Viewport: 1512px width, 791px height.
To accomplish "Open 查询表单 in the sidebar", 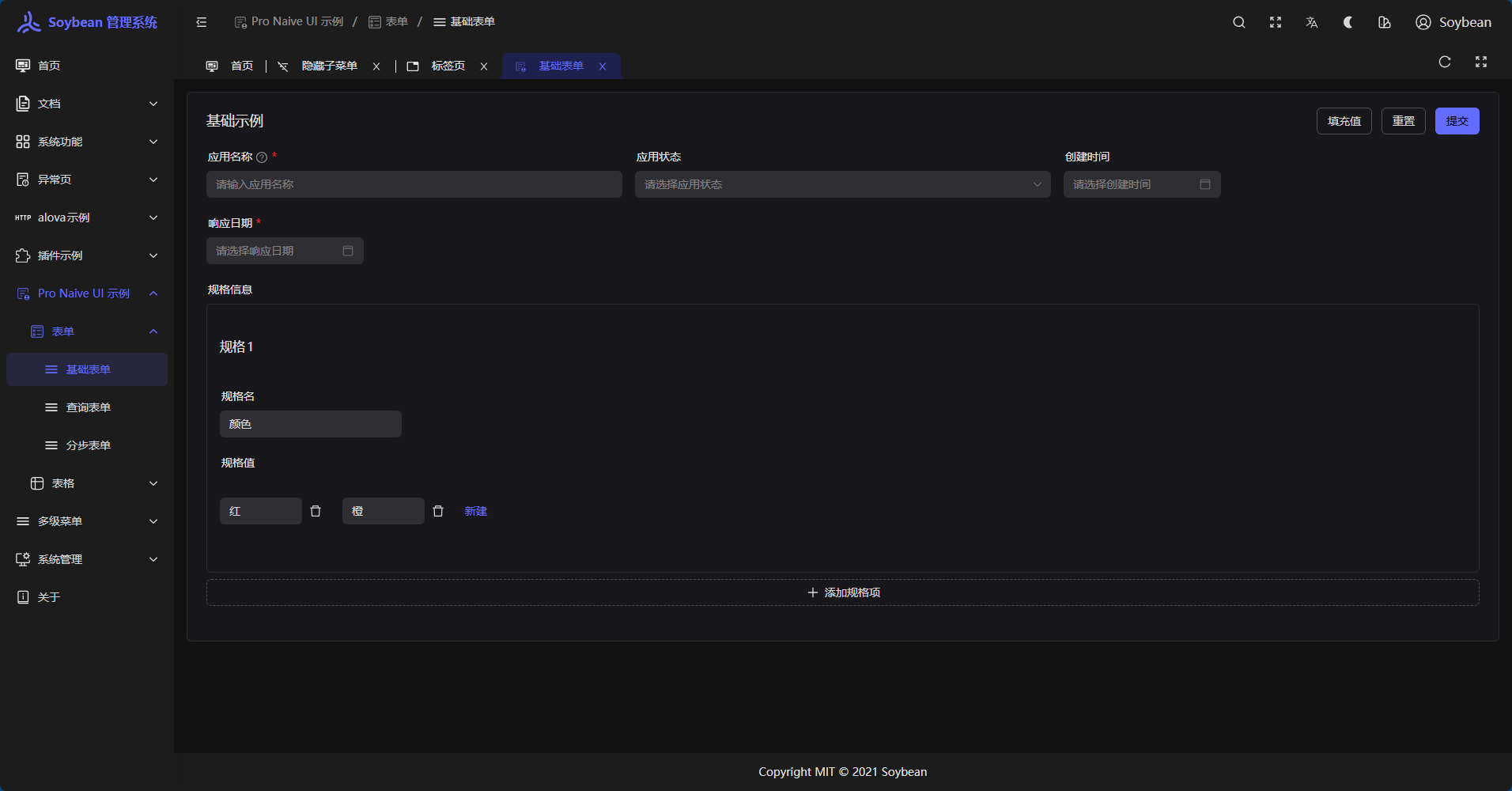I will coord(87,407).
